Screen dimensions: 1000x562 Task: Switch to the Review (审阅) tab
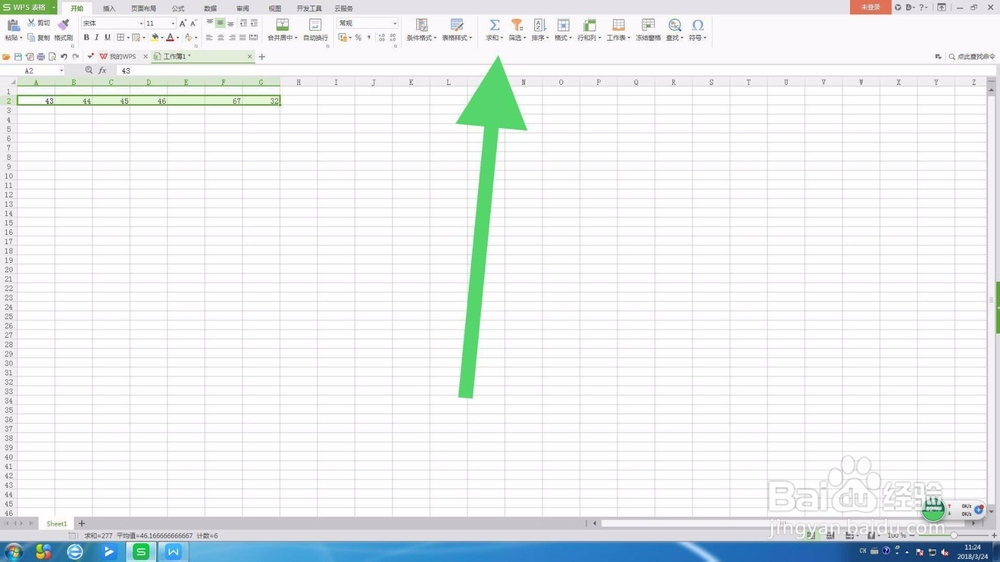[242, 8]
